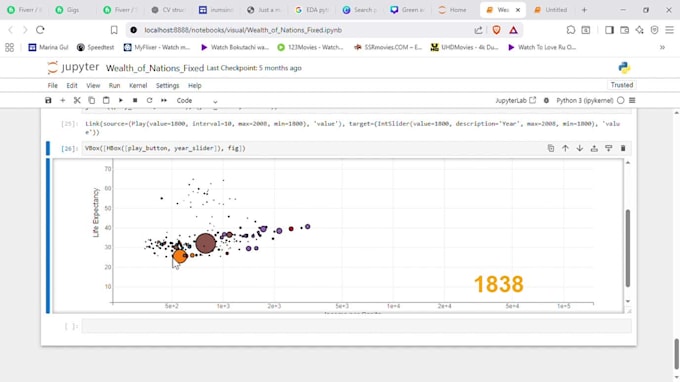The width and height of the screenshot is (680, 382).
Task: Open the File menu
Action: (x=52, y=85)
